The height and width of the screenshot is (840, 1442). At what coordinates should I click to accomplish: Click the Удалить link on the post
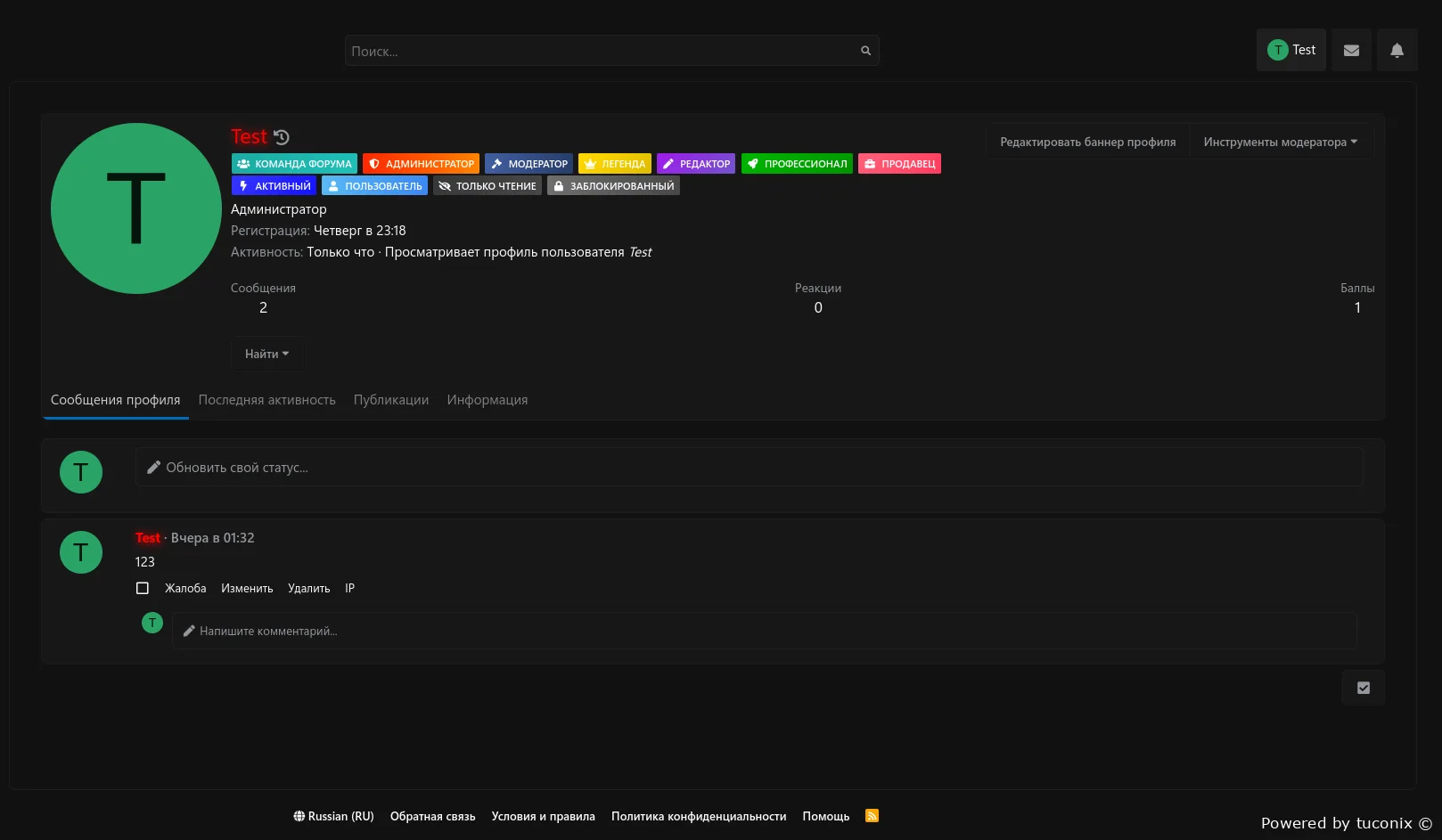[x=308, y=588]
